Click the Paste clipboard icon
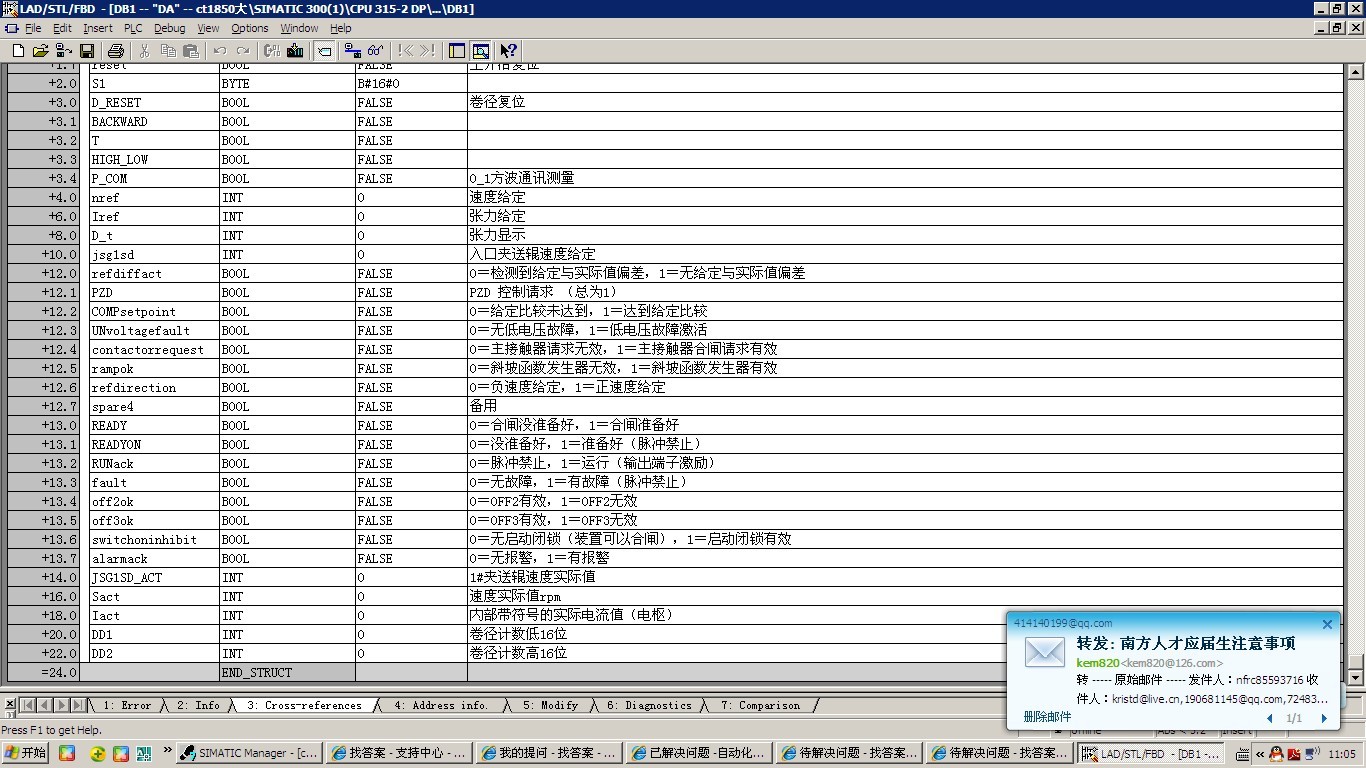Image resolution: width=1366 pixels, height=768 pixels. click(191, 50)
